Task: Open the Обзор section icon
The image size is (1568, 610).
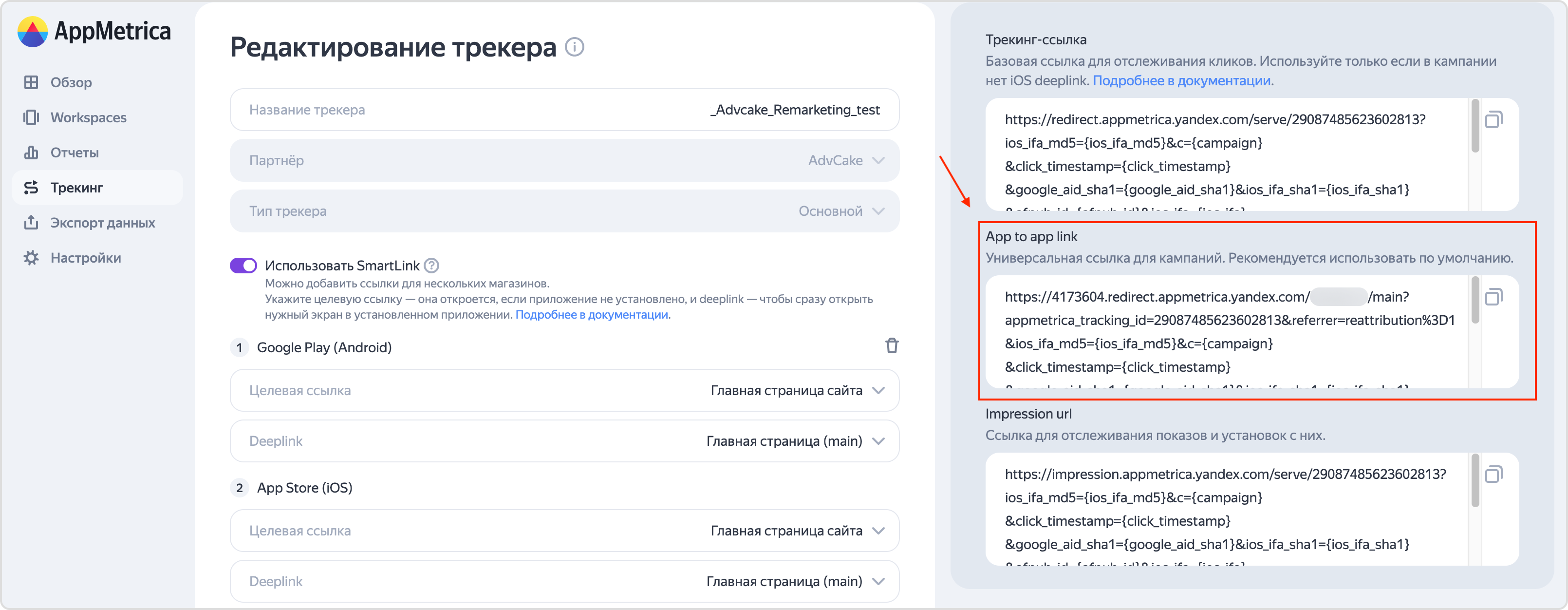Action: [31, 82]
